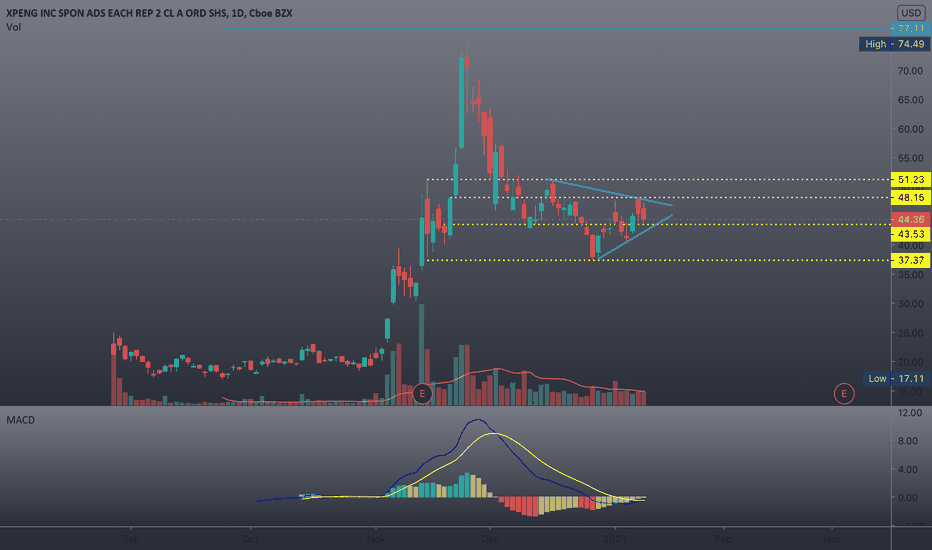Click the Mar date axis label
This screenshot has width=932, height=550.
pos(832,539)
